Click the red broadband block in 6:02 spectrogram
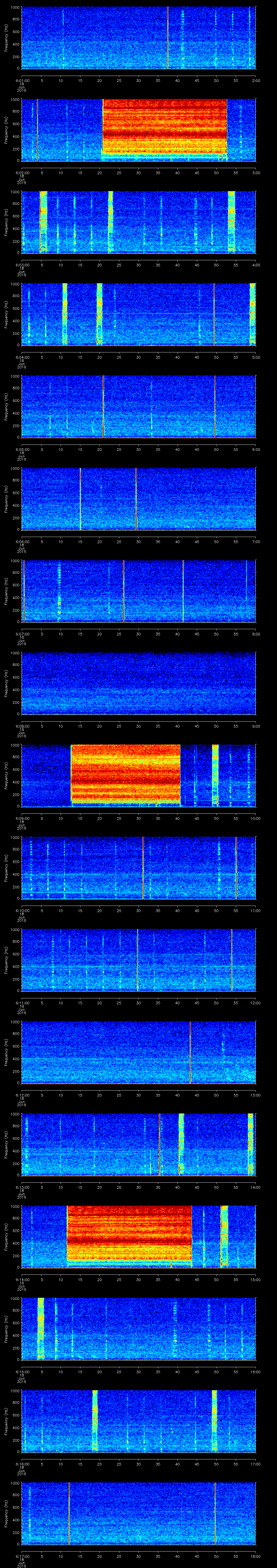Screen dimensions: 277x1568 tap(164, 128)
